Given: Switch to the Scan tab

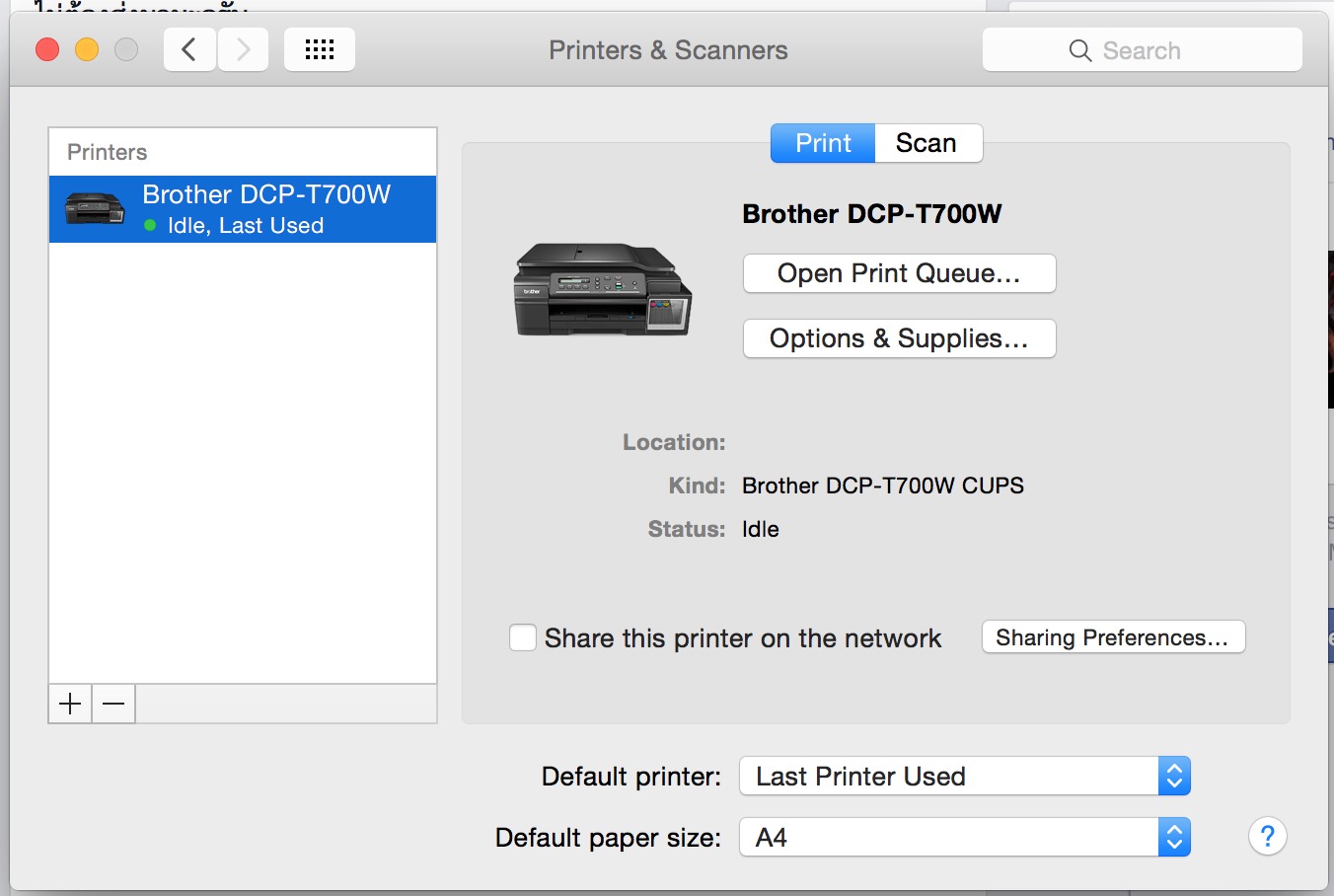Looking at the screenshot, I should tap(926, 143).
